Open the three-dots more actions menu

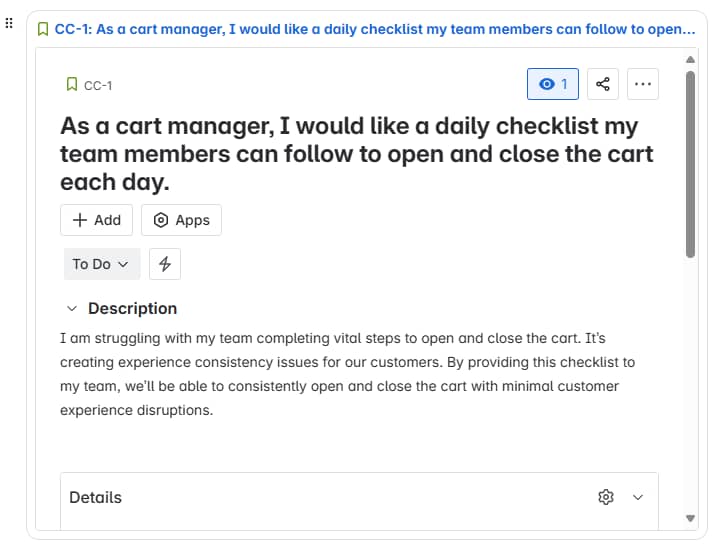pyautogui.click(x=643, y=84)
